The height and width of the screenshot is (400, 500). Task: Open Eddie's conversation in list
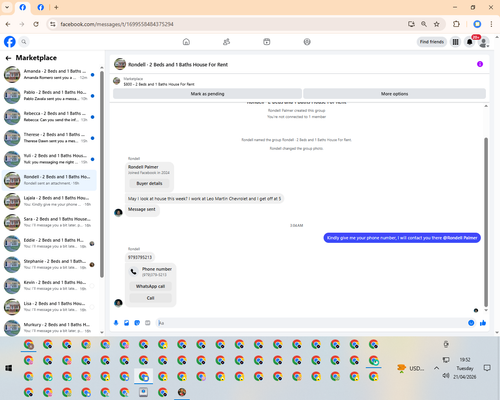pos(49,243)
